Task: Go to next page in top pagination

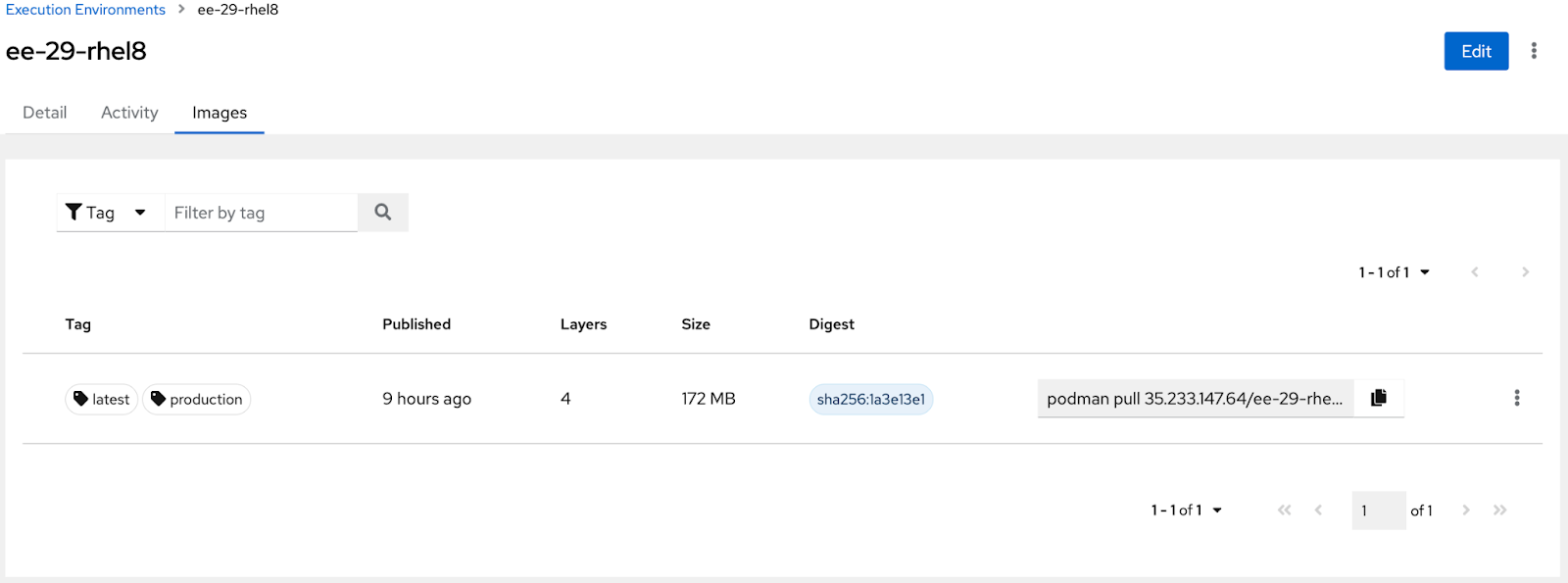Action: [1525, 272]
